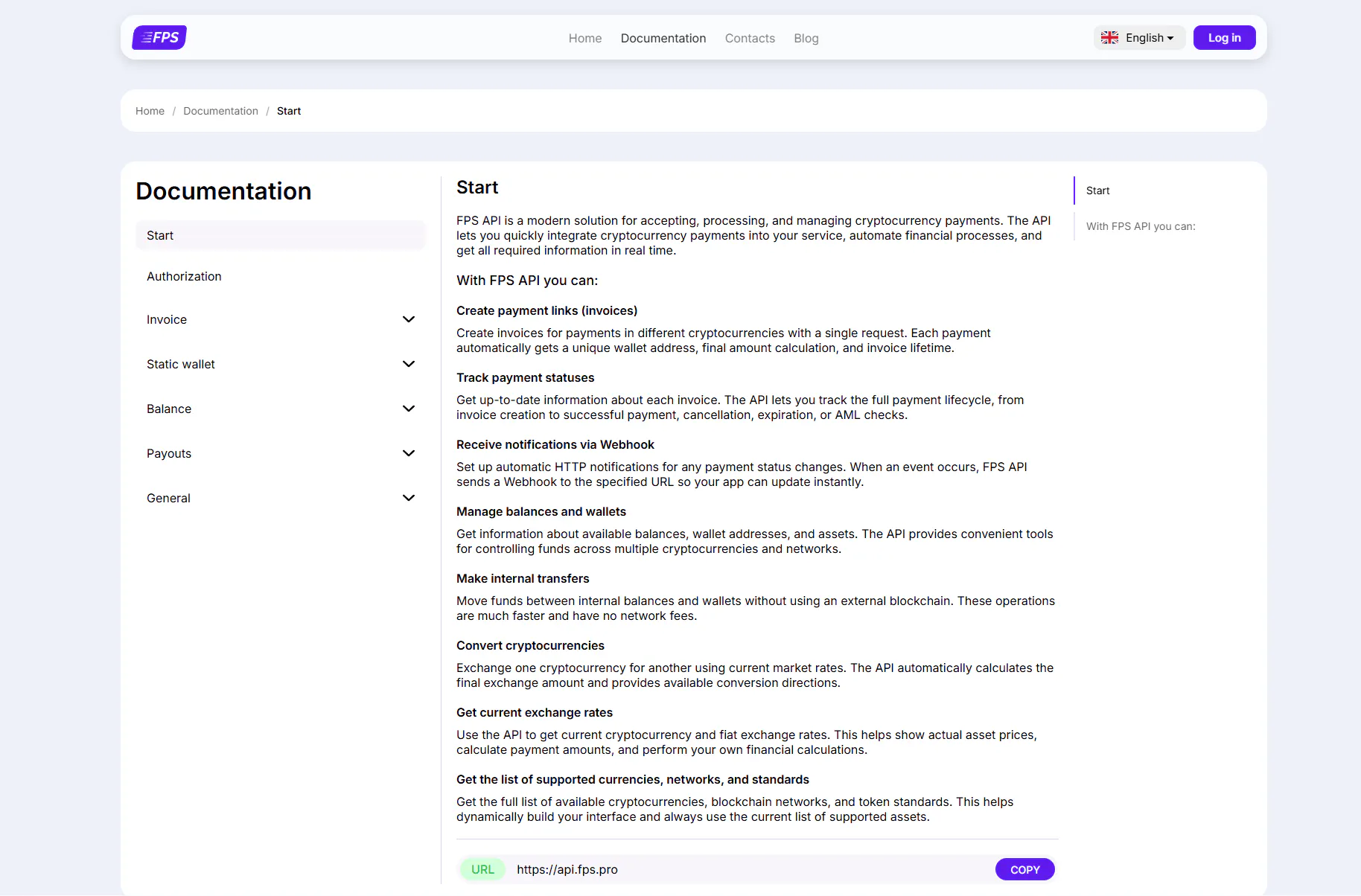This screenshot has height=896, width=1361.
Task: Open Documentation in top navigation
Action: [x=663, y=38]
